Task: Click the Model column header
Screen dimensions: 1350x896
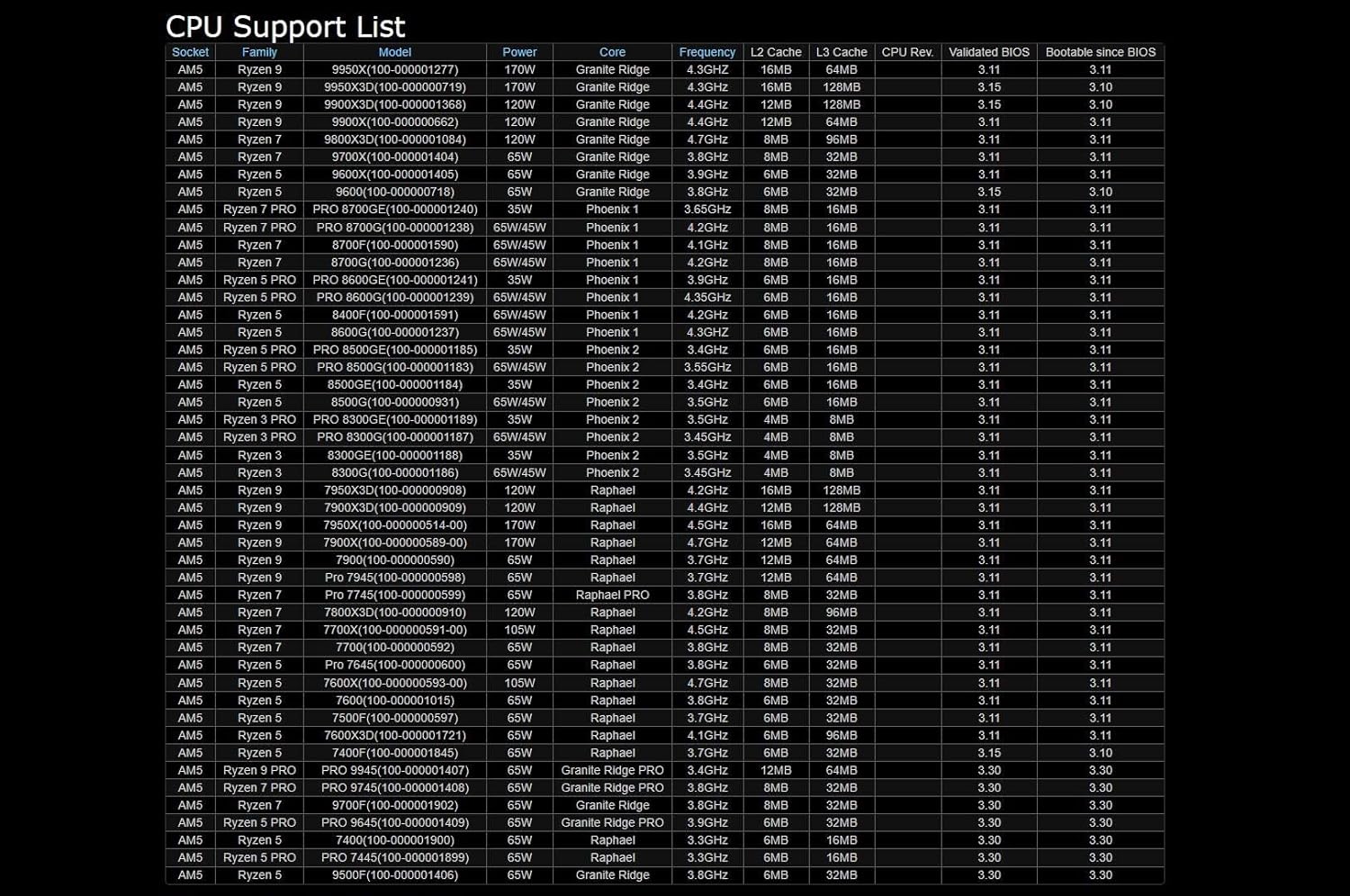Action: (x=394, y=52)
